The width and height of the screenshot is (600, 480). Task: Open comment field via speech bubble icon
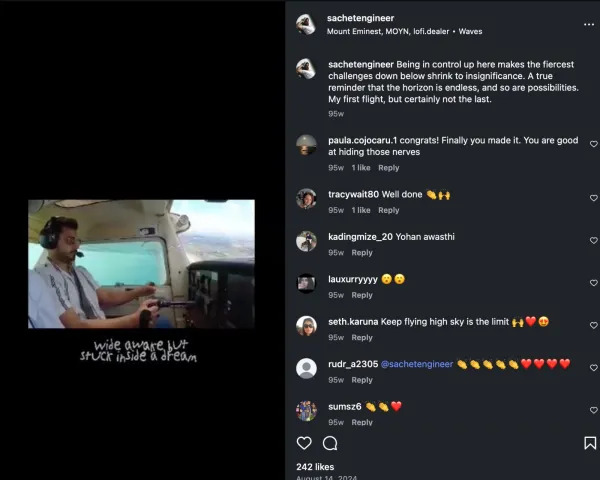coord(330,443)
